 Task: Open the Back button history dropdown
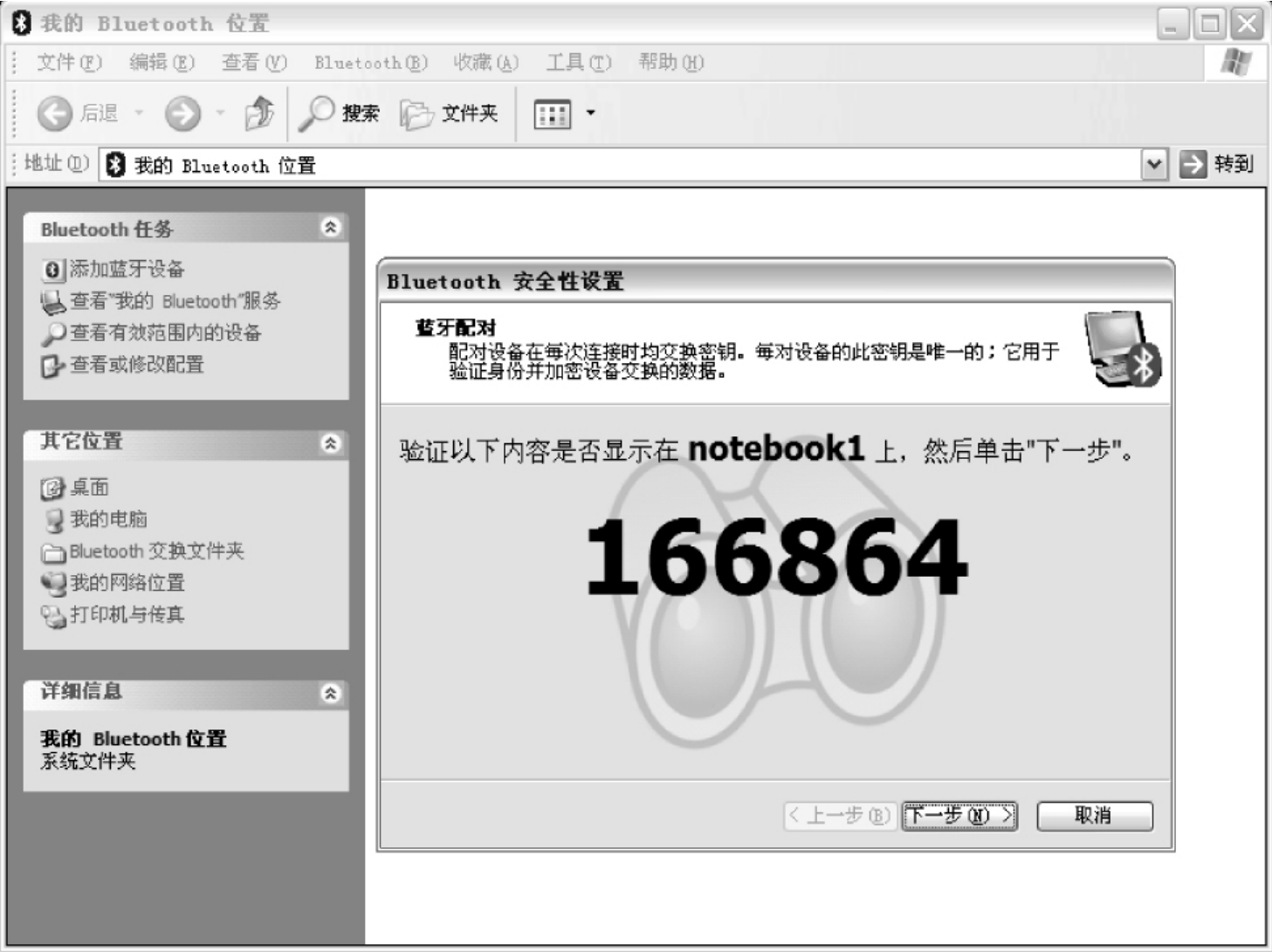(138, 113)
